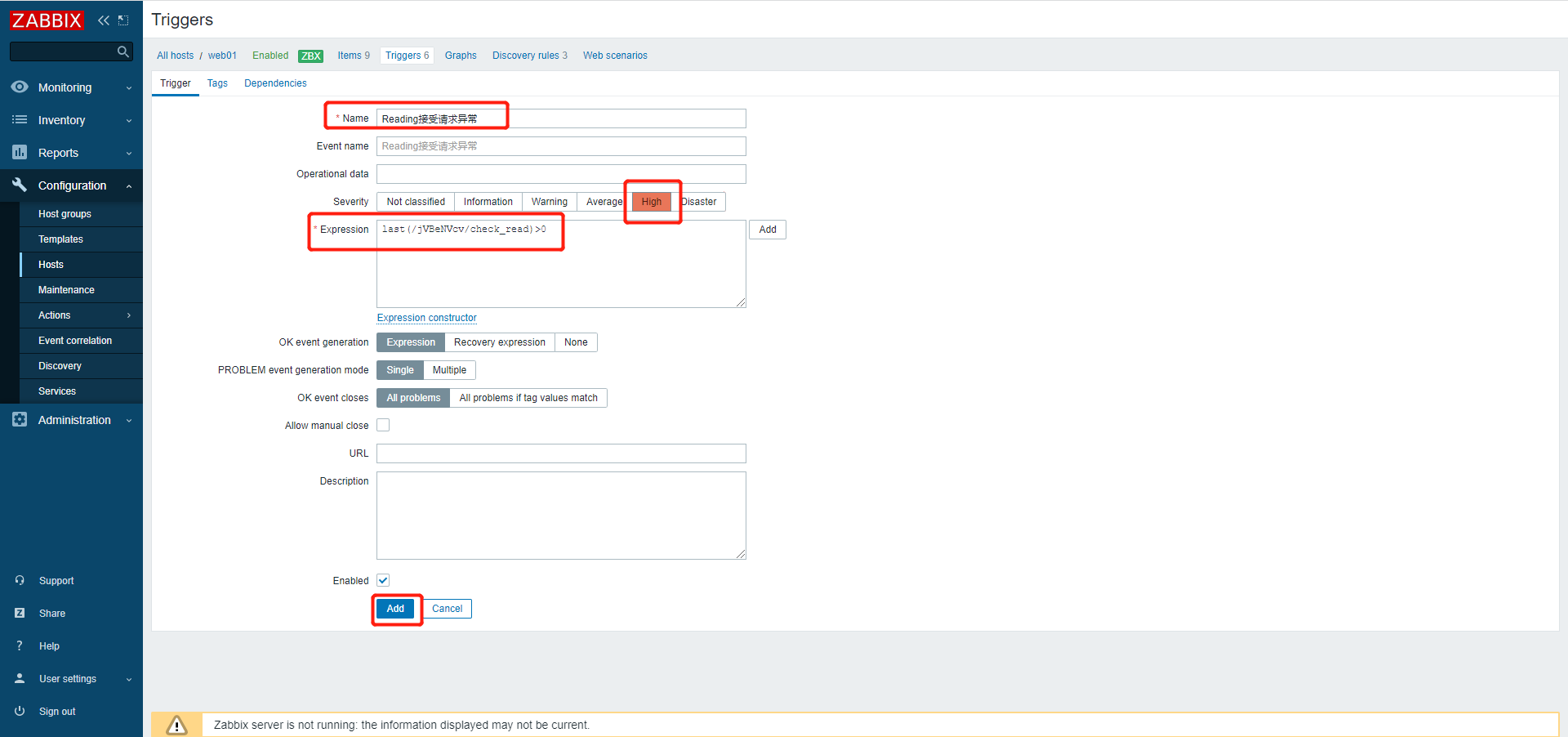Set severity to Warning
1568x737 pixels.
coord(550,202)
